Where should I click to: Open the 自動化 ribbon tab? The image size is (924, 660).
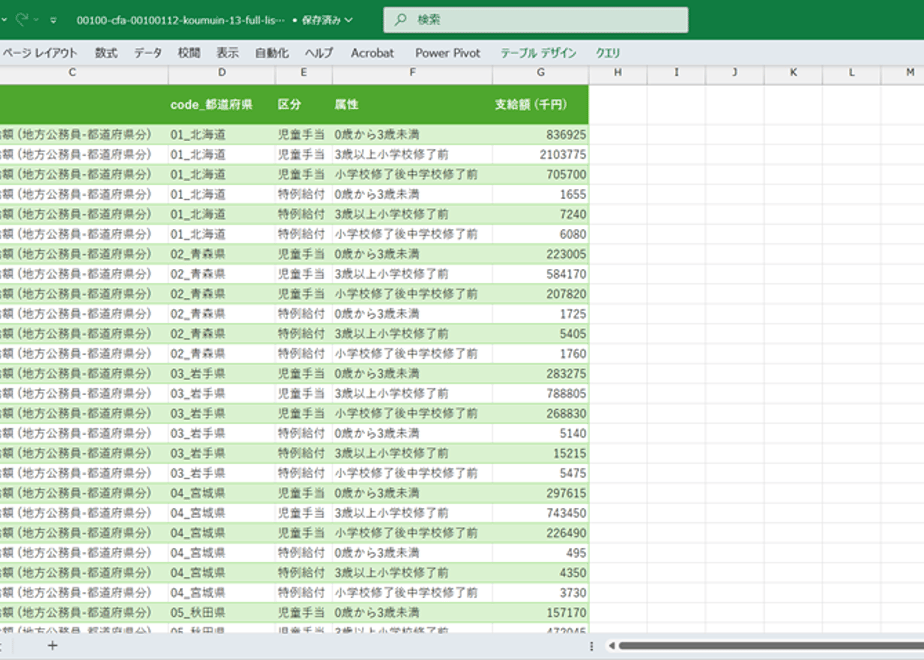click(x=272, y=53)
